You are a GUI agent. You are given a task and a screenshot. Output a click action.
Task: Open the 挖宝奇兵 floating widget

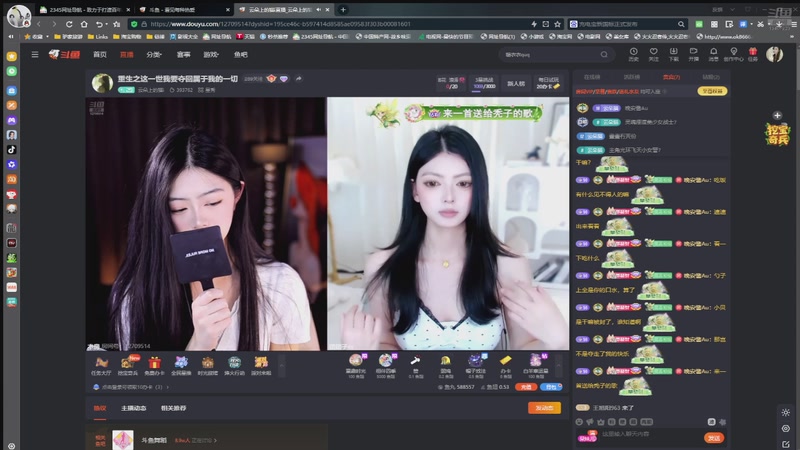pyautogui.click(x=778, y=134)
